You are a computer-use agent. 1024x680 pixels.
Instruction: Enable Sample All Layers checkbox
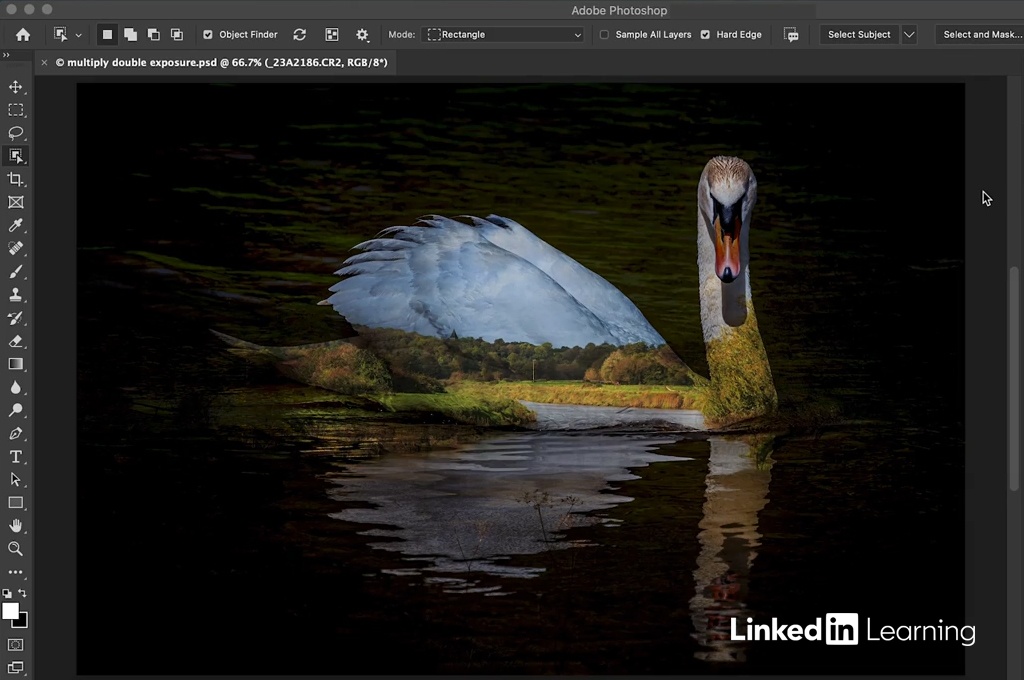(604, 35)
